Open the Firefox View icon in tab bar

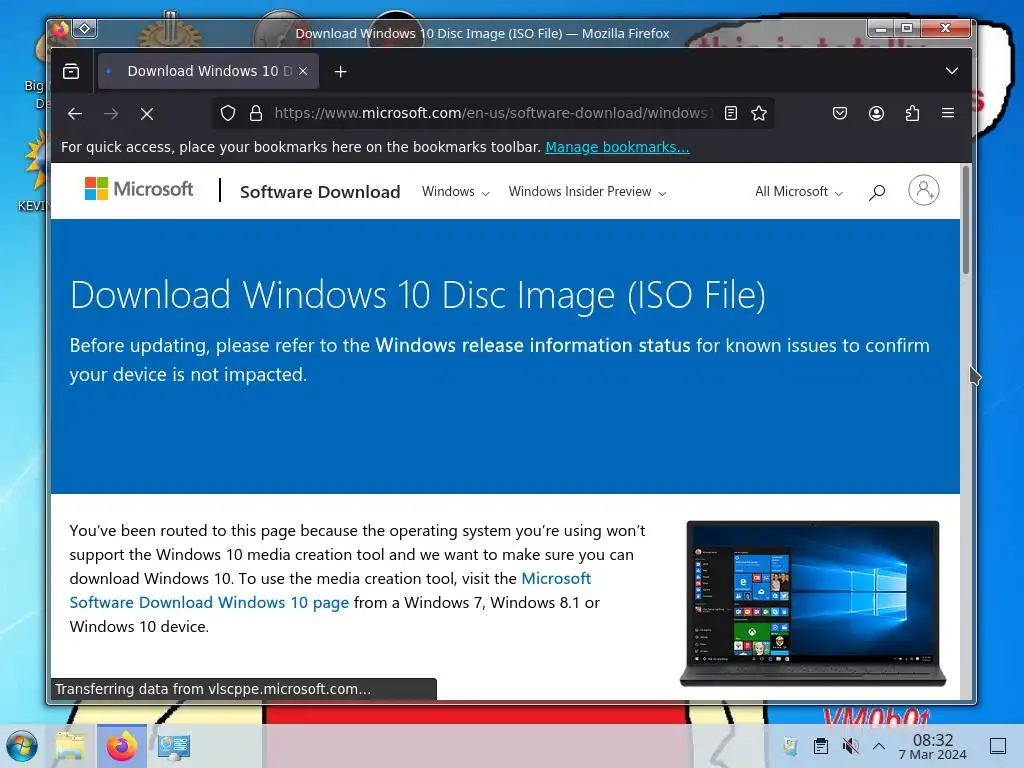tap(71, 71)
